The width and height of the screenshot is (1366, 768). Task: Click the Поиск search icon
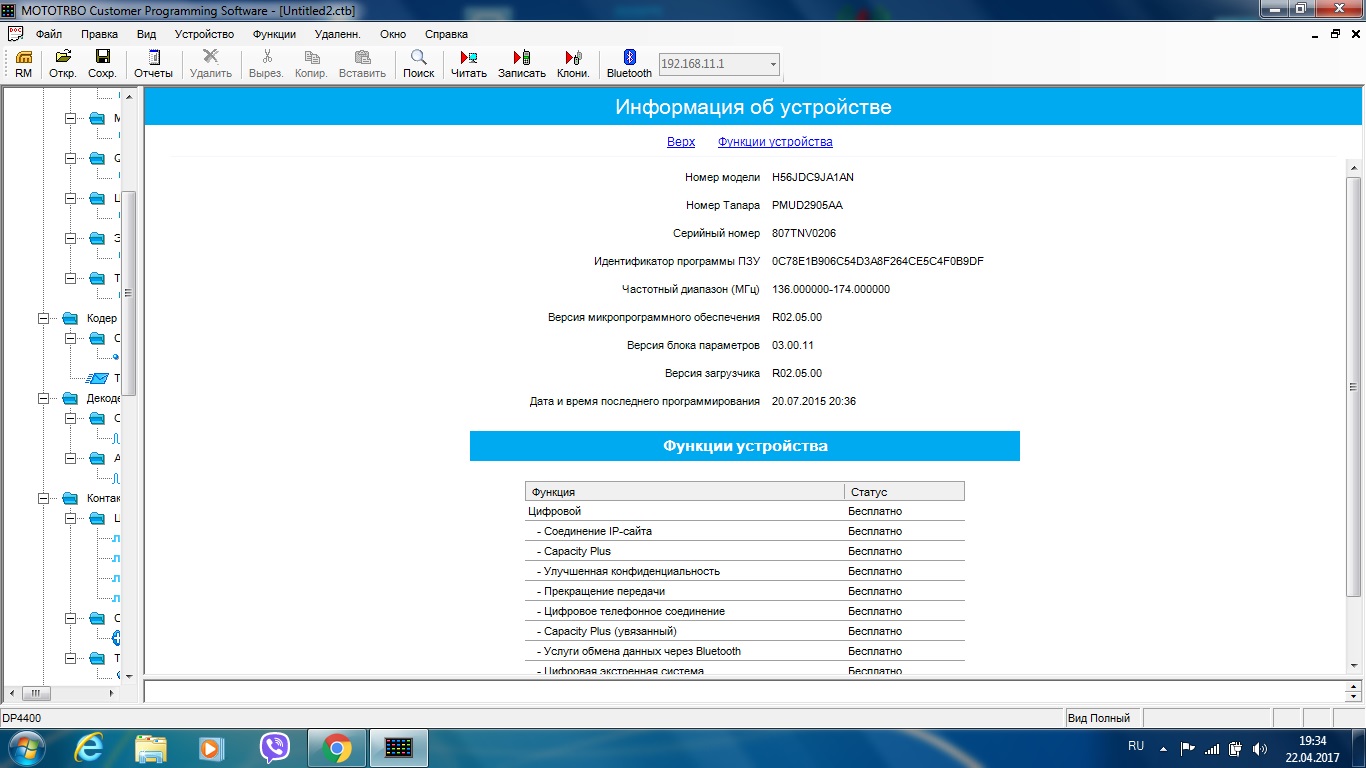(418, 64)
